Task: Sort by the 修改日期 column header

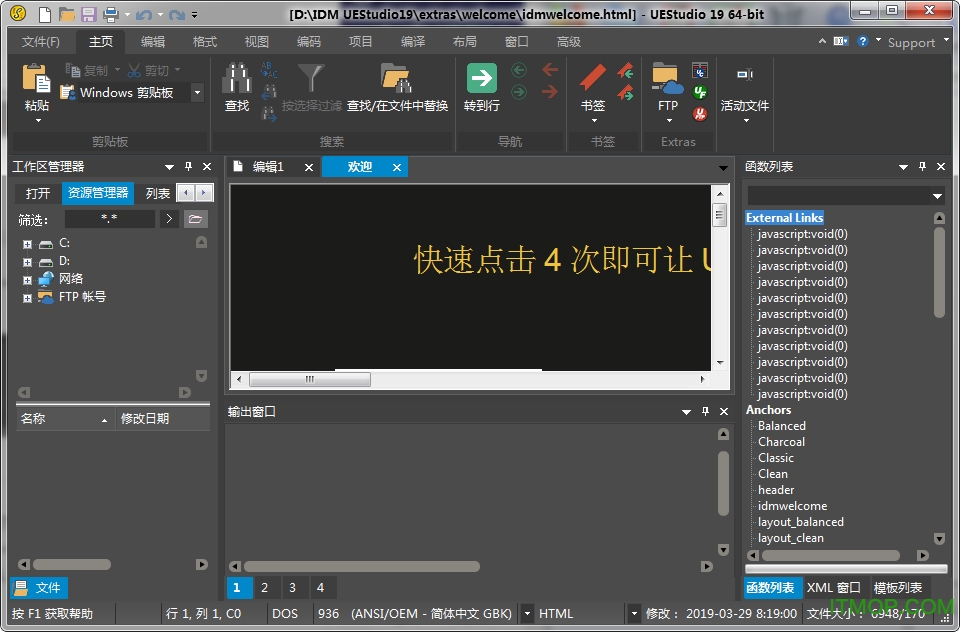Action: [162, 419]
